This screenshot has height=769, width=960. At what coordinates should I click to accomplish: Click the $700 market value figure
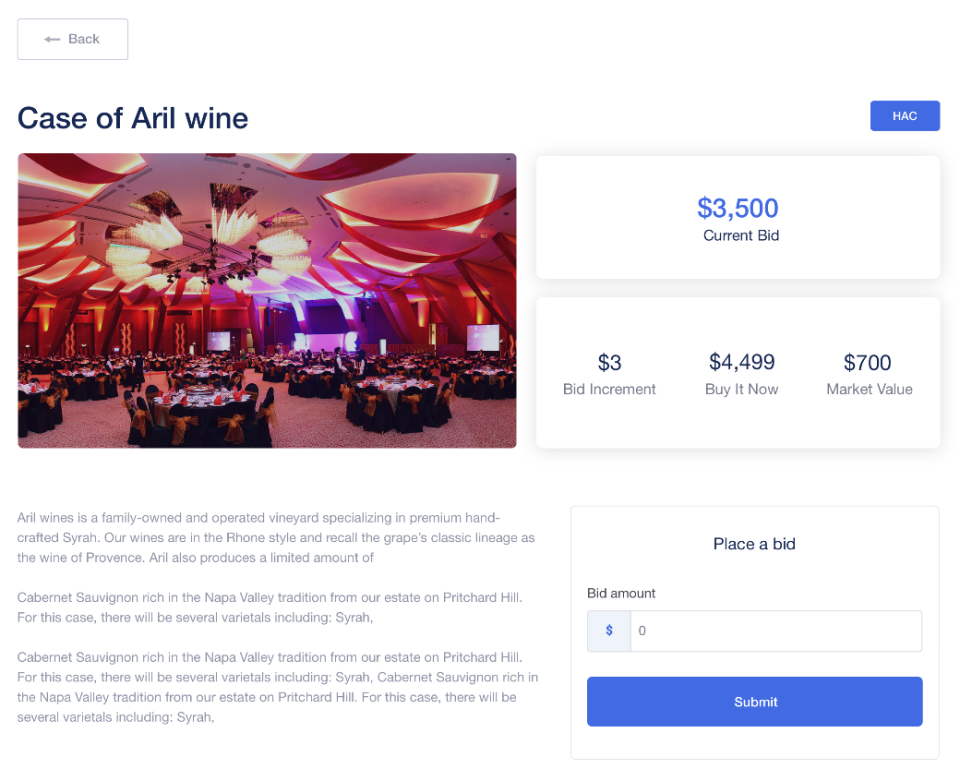click(x=868, y=362)
